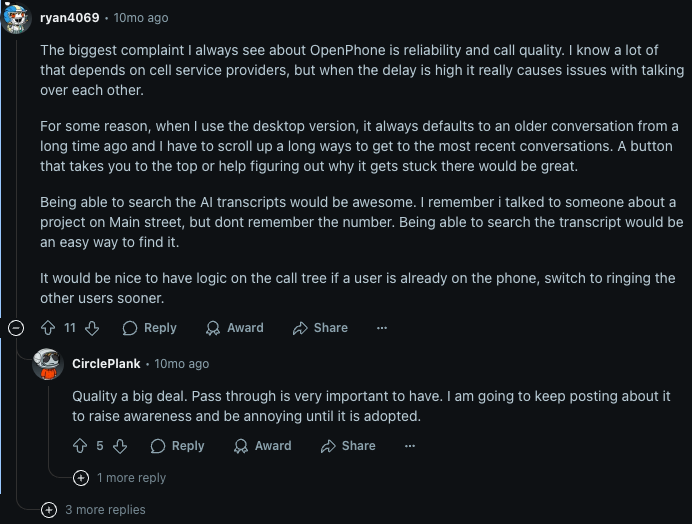Viewport: 692px width, 524px height.
Task: Downvote CirclePlank's reply
Action: [x=120, y=446]
